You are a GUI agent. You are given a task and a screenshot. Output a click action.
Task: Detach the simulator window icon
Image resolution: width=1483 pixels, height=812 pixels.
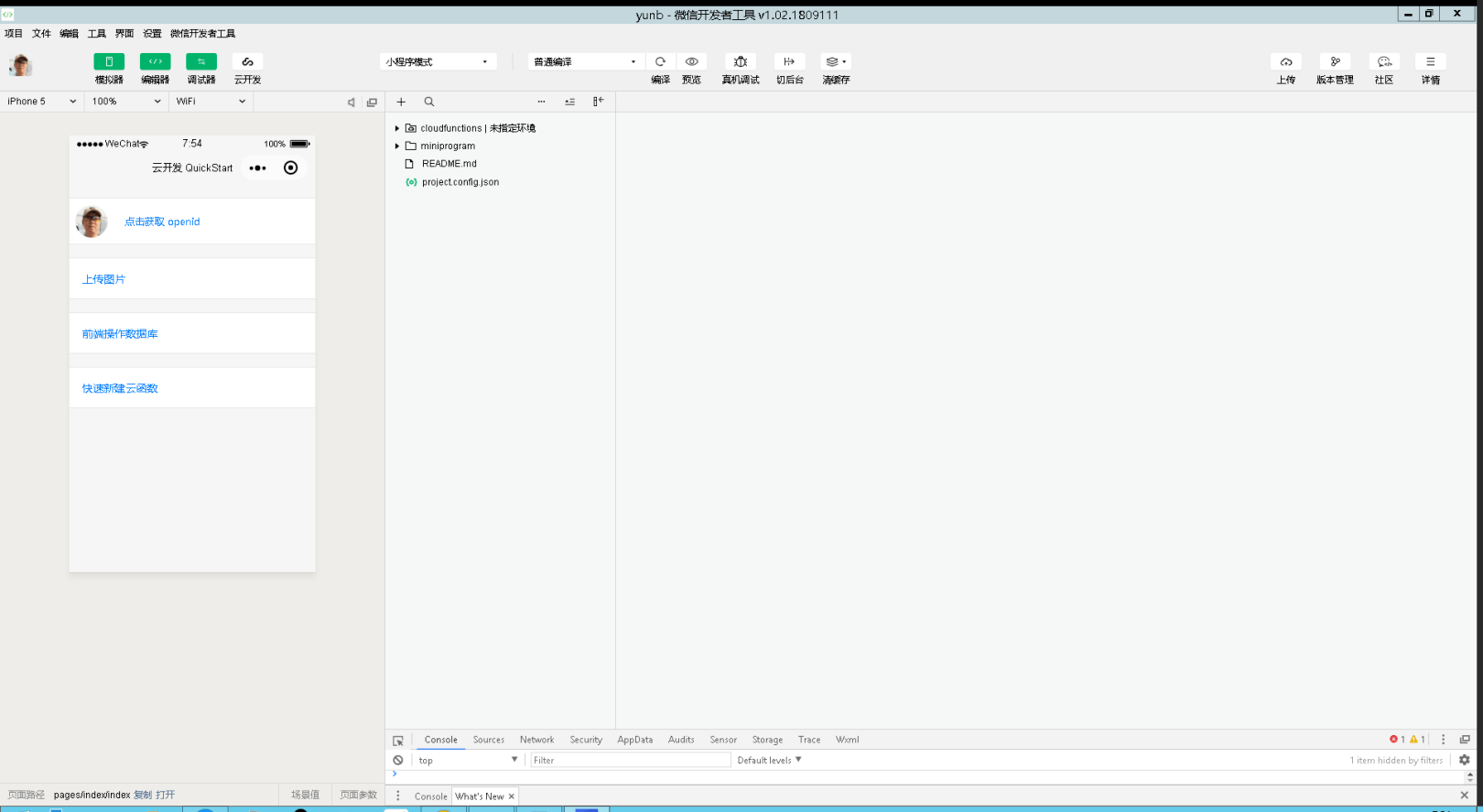coord(372,103)
